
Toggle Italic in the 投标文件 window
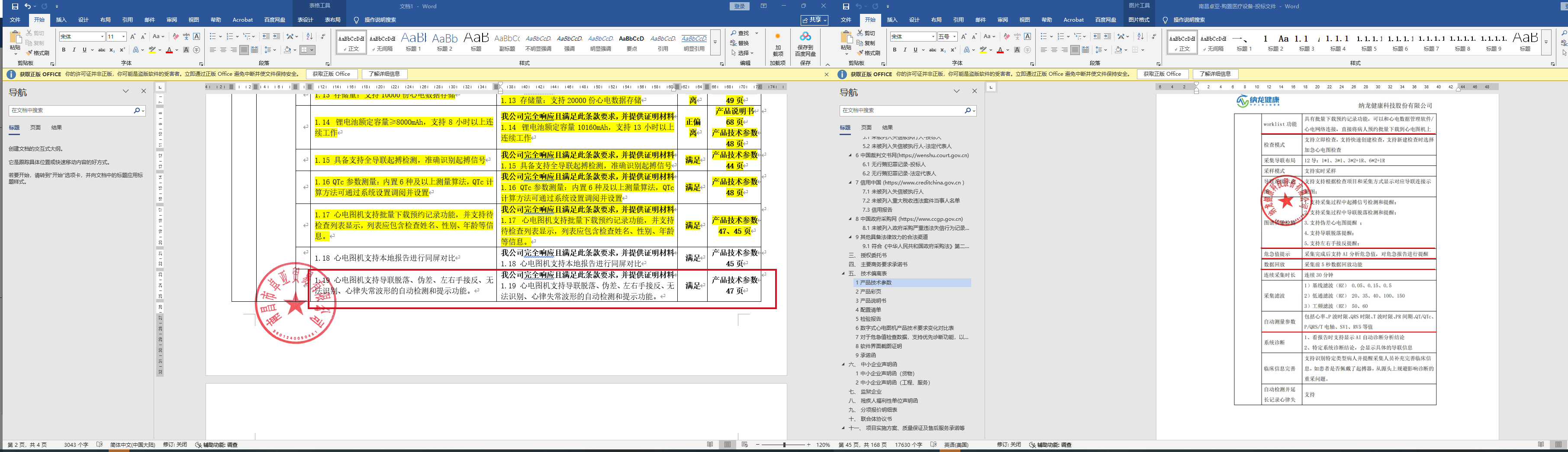click(905, 50)
